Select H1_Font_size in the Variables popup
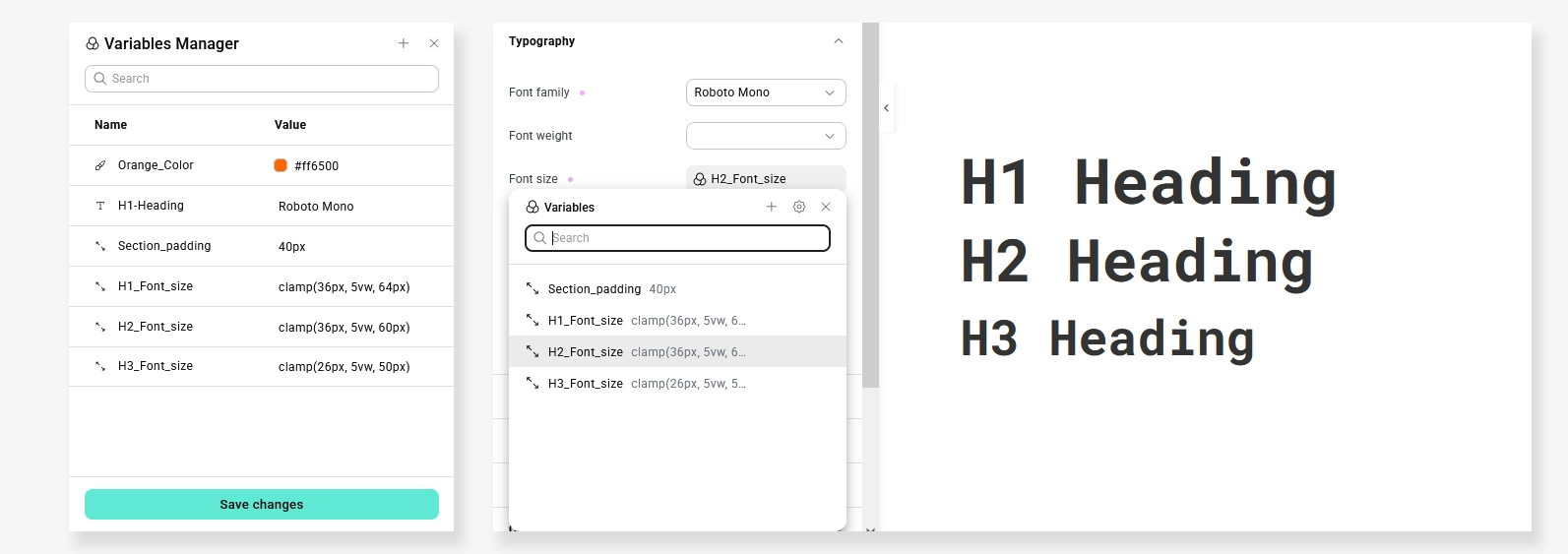The image size is (1568, 554). point(677,321)
